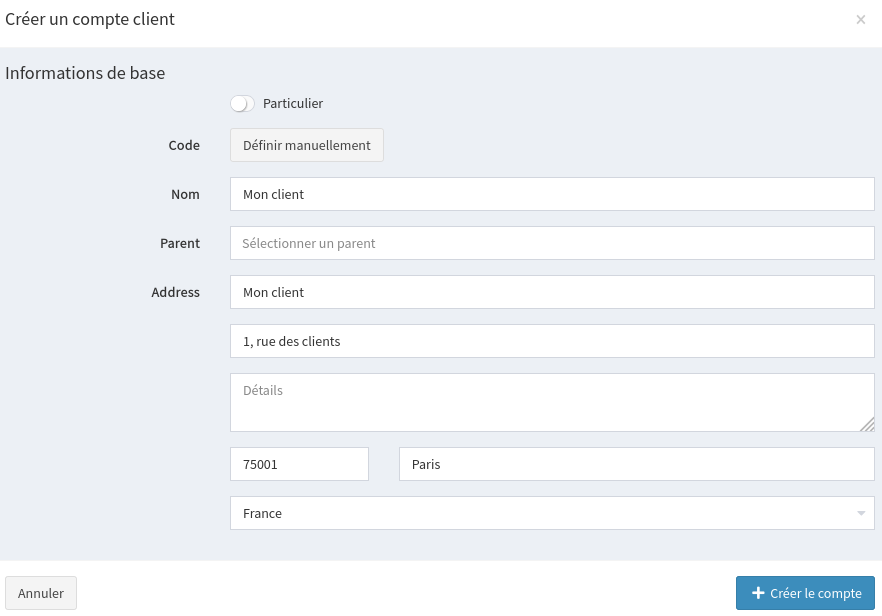Cancel with the Annuler button

[41, 593]
